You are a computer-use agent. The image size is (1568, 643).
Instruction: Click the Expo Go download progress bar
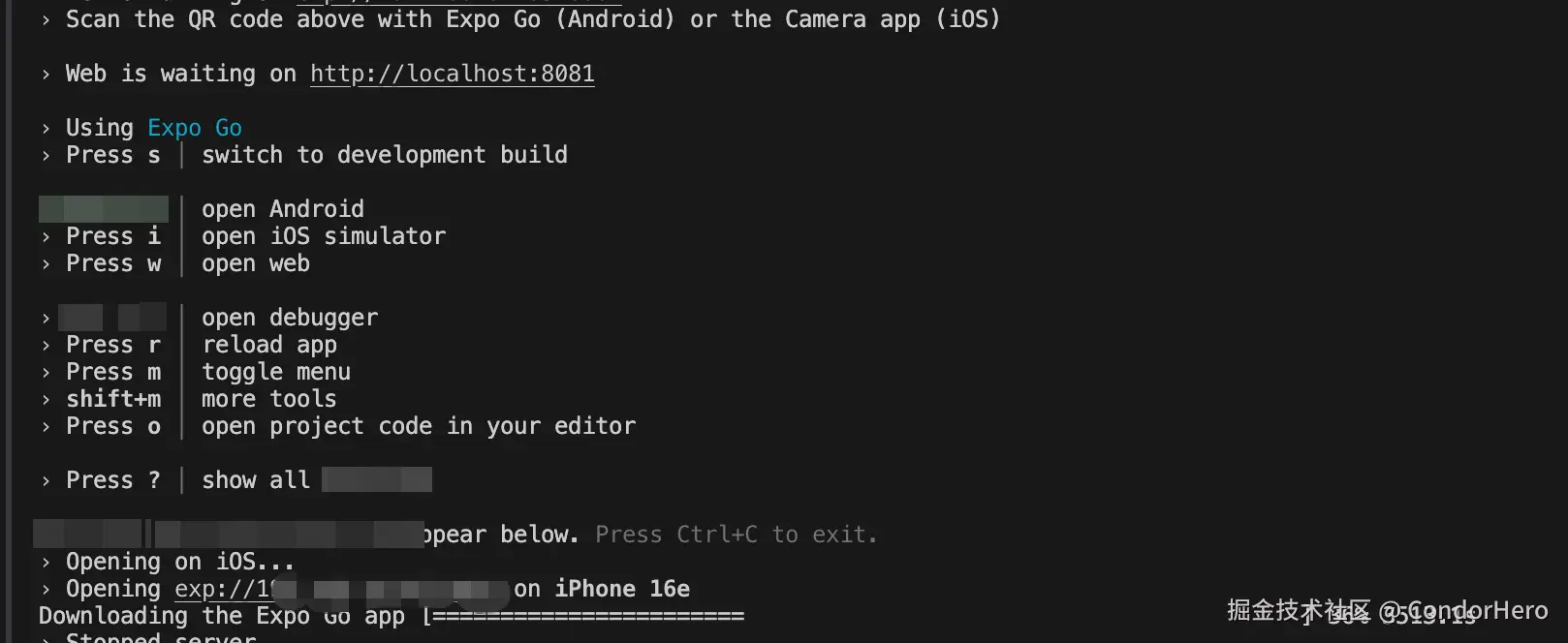(586, 616)
